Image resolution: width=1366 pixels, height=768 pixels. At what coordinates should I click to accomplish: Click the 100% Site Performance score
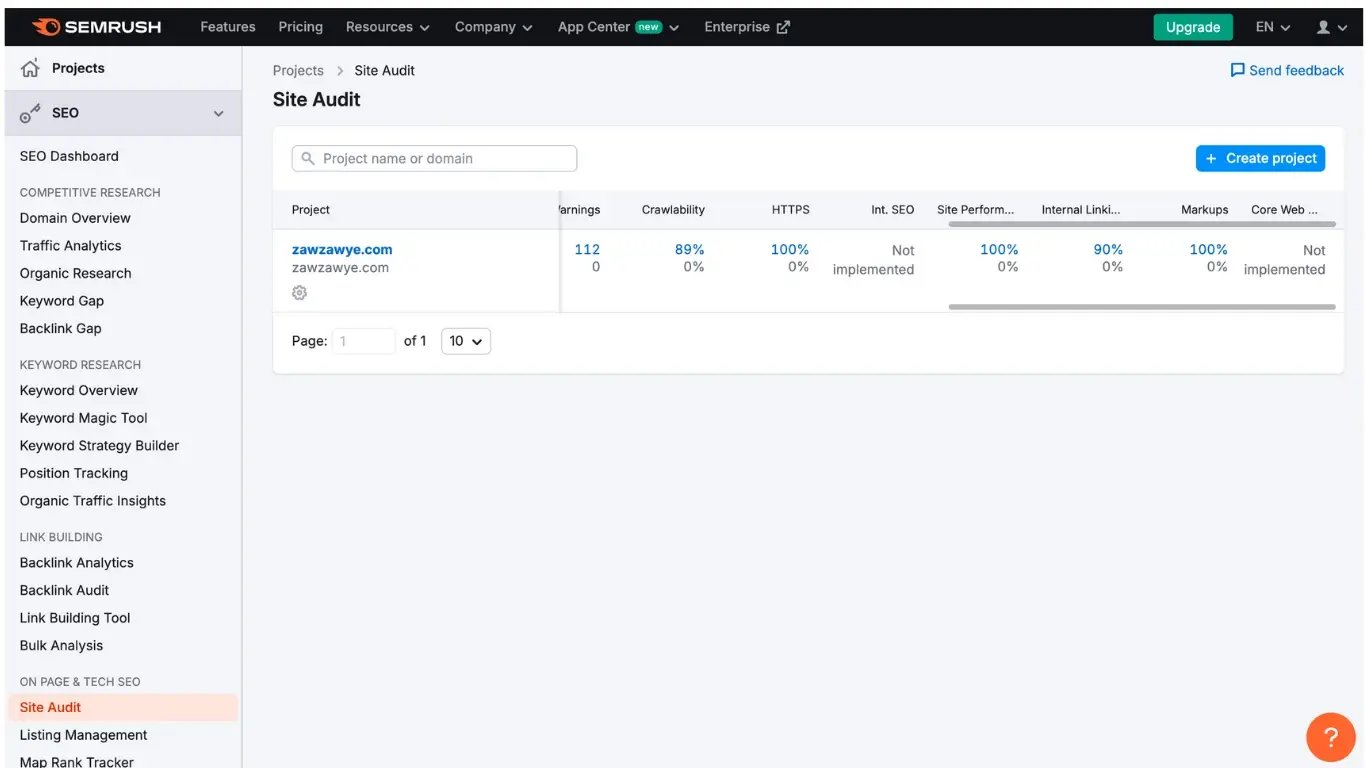point(999,249)
